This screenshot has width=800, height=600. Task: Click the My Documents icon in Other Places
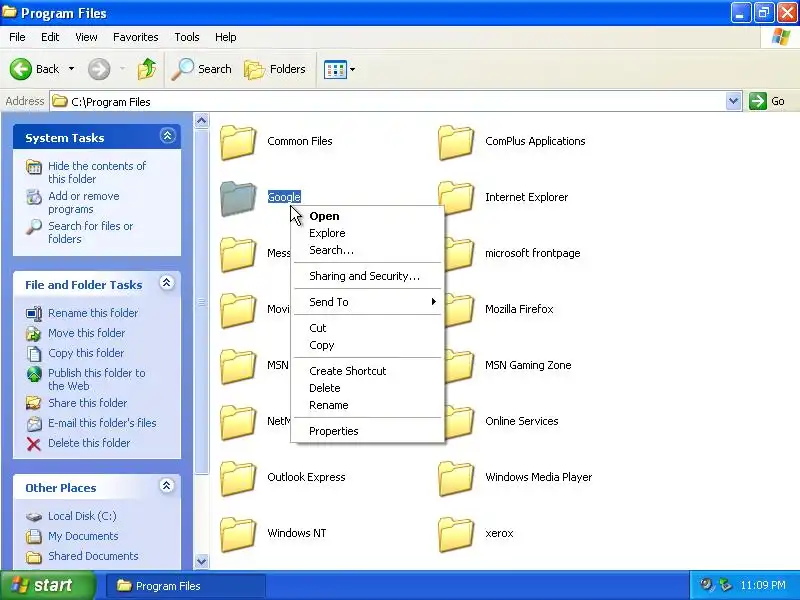coord(34,536)
